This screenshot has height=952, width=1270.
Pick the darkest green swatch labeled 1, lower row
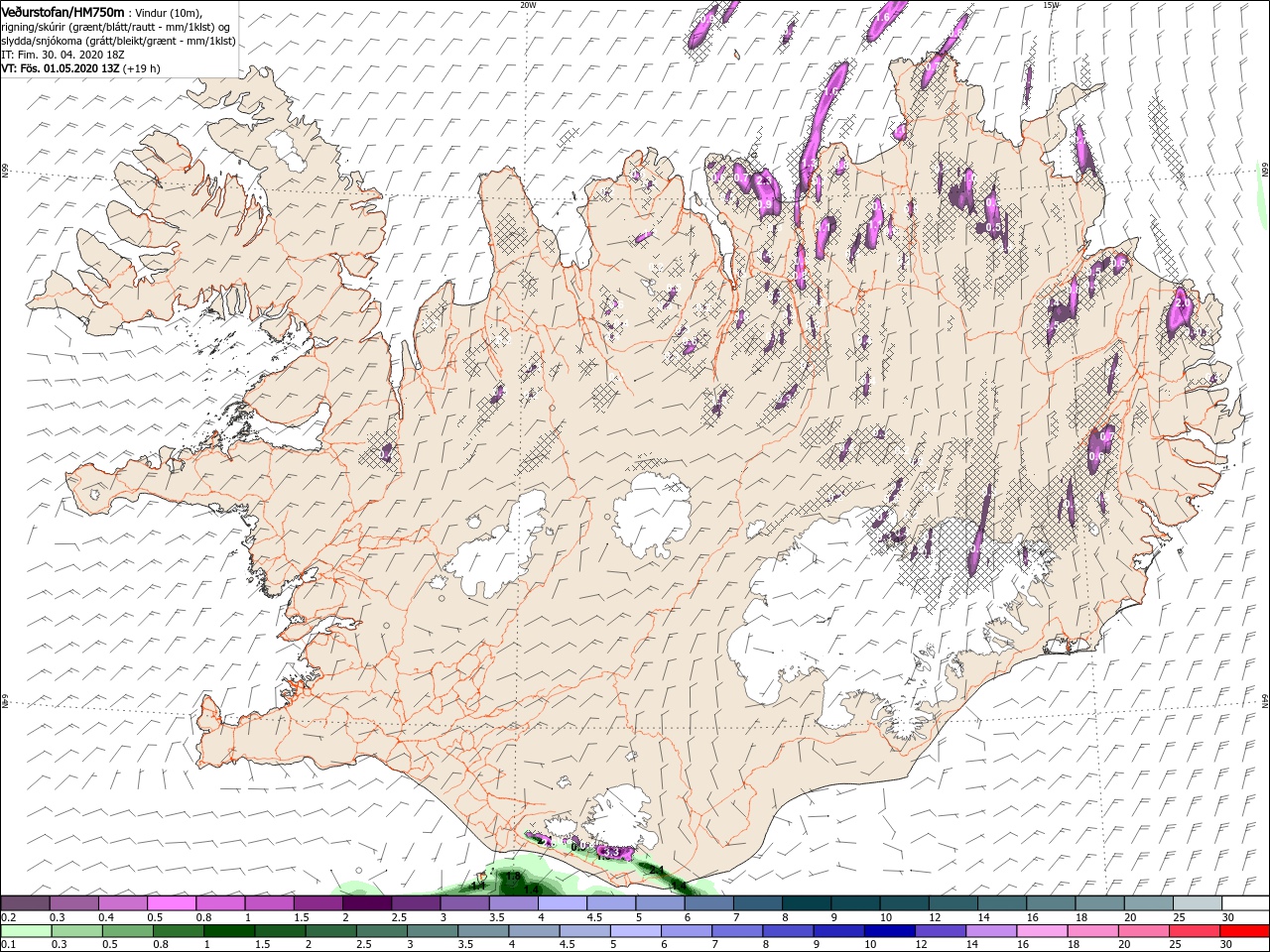coord(228,931)
